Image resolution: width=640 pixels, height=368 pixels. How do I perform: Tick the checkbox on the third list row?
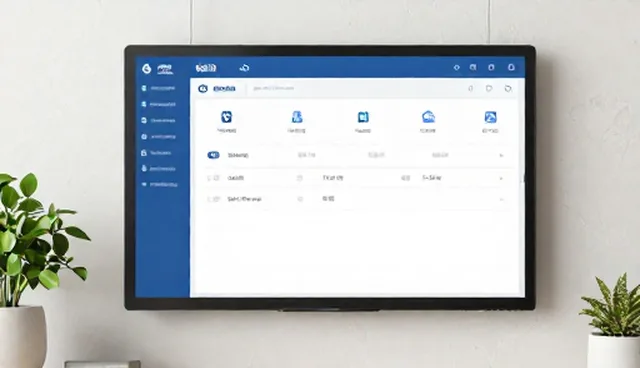[213, 199]
